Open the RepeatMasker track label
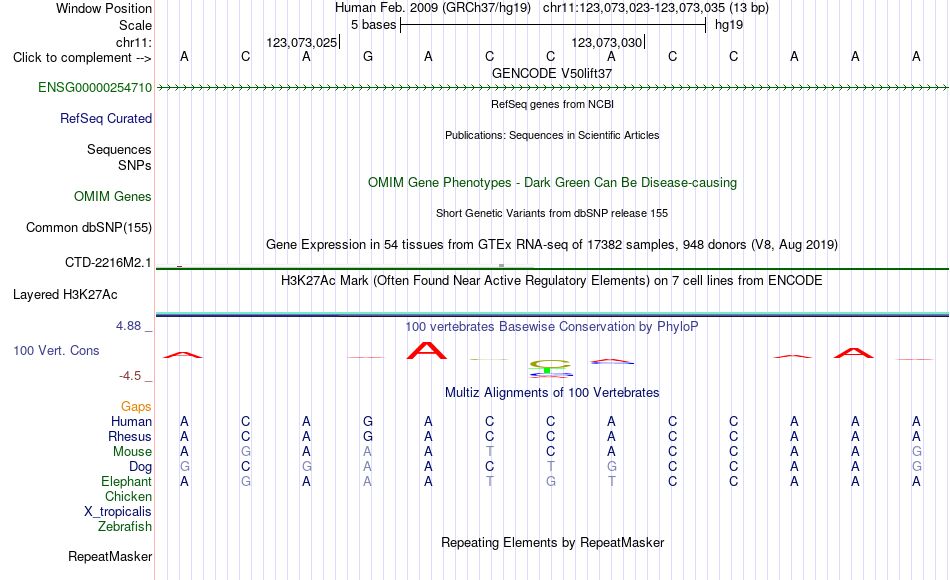 pyautogui.click(x=110, y=556)
